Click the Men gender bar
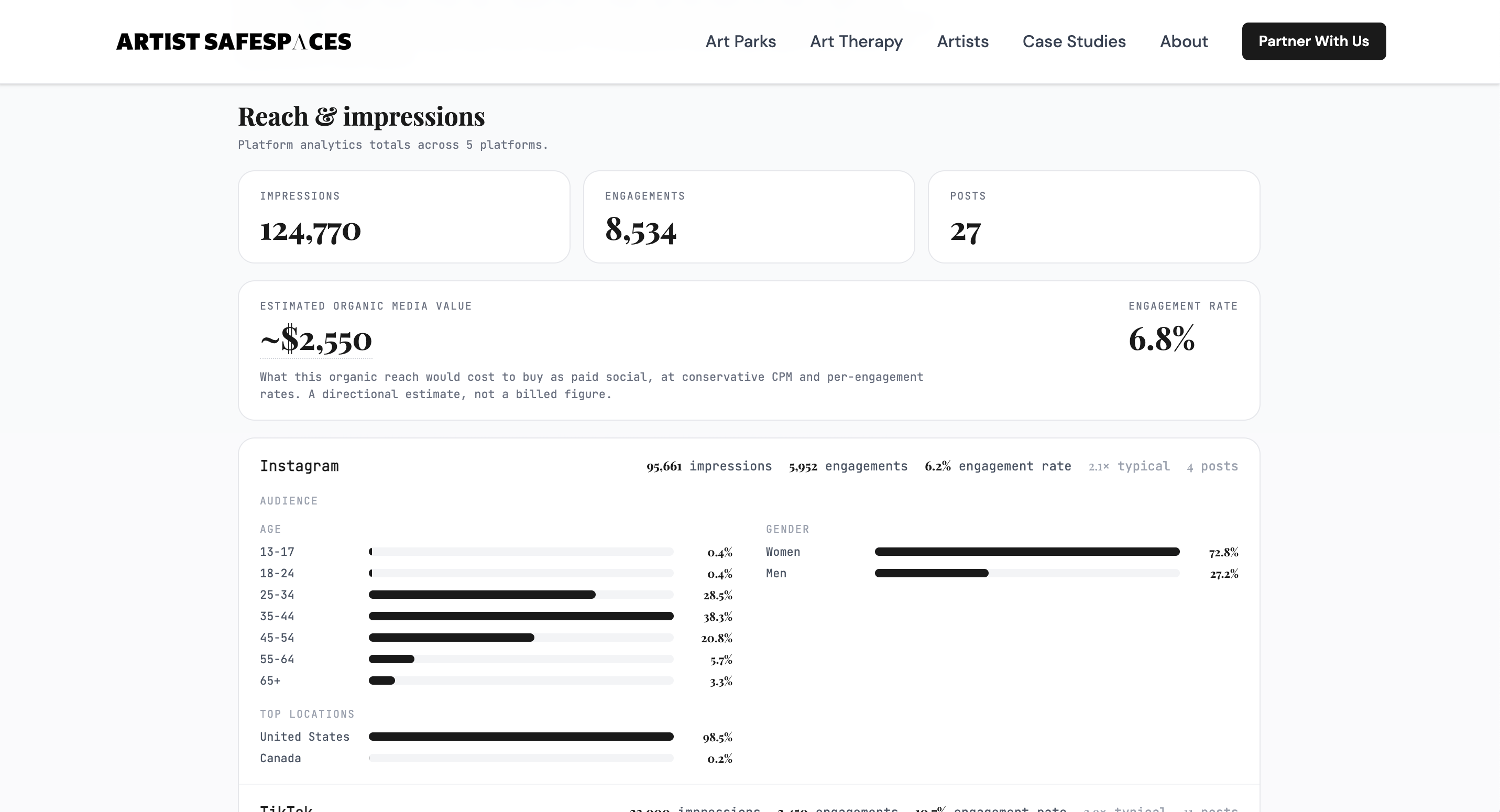The image size is (1500, 812). [x=1027, y=573]
